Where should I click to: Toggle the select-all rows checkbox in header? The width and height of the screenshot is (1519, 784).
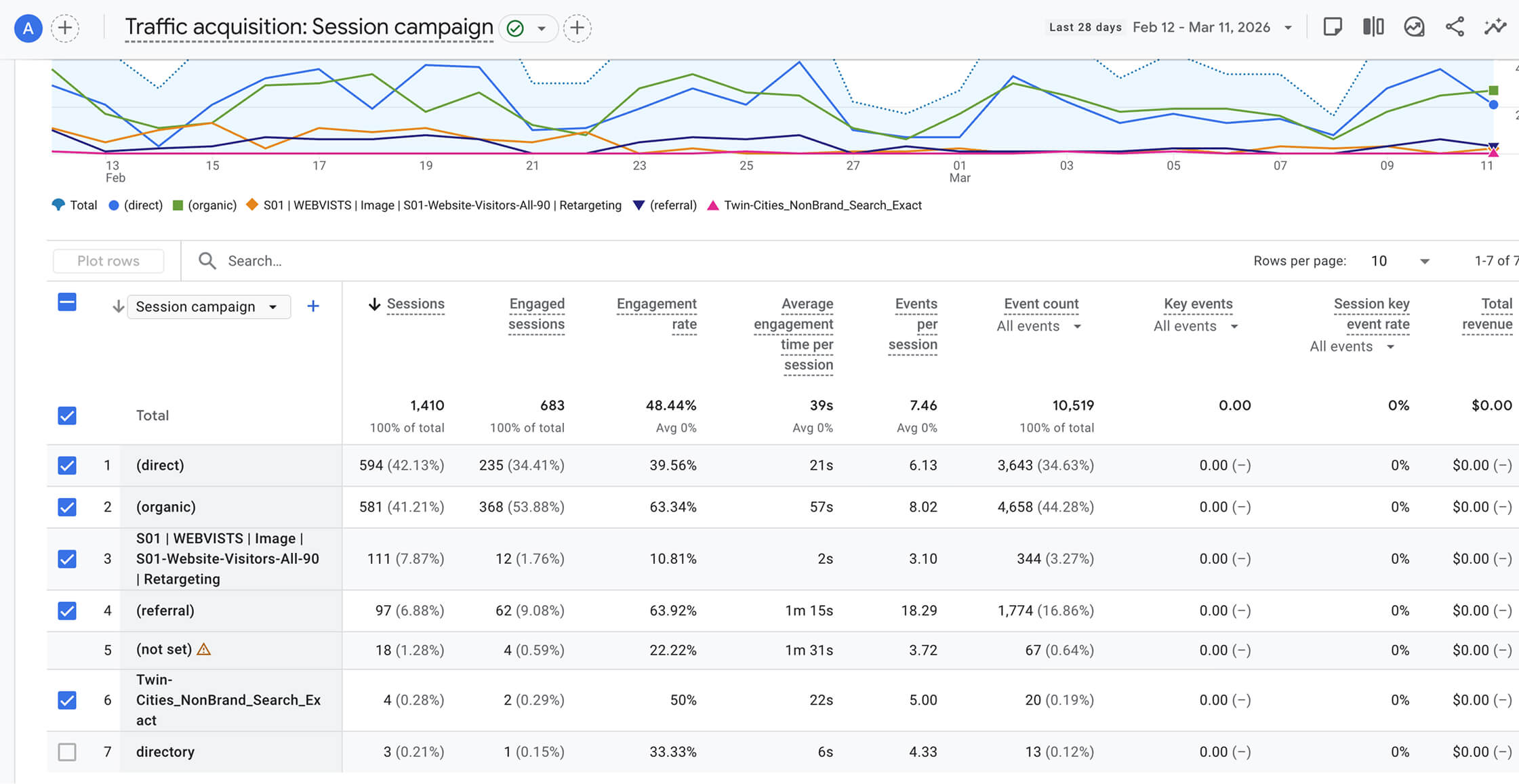click(67, 302)
